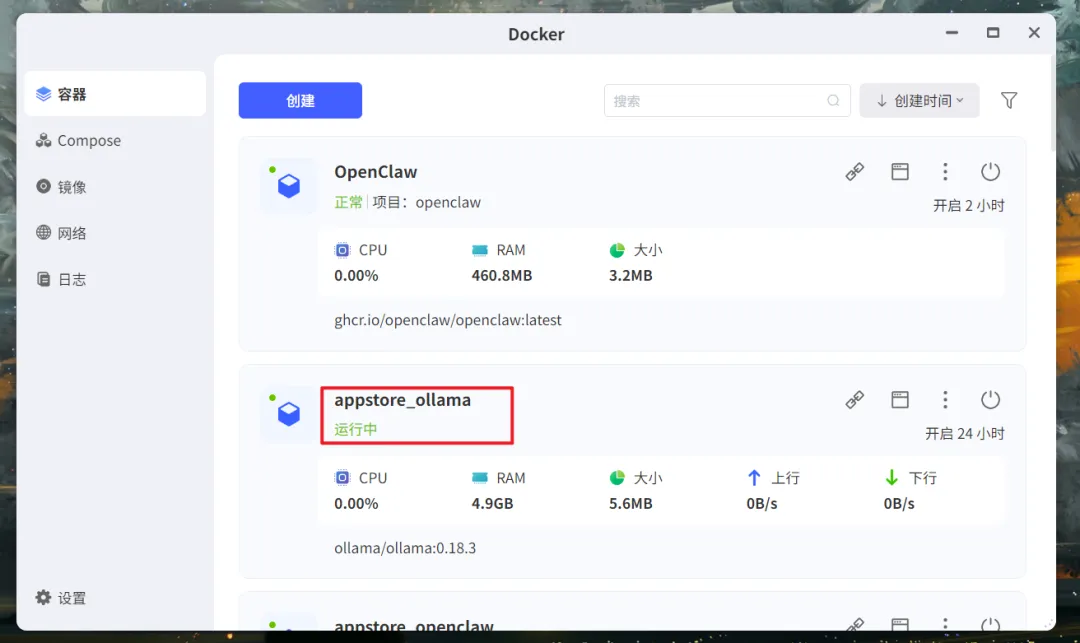Open more options menu for appstore_ollama

tap(945, 399)
